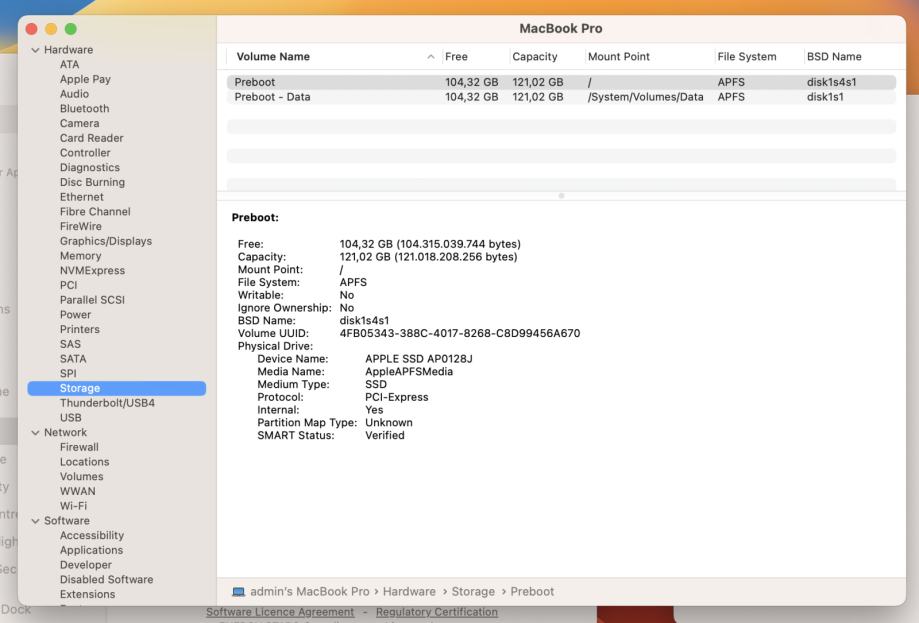Sort by Volume Name column header
919x623 pixels.
point(273,57)
